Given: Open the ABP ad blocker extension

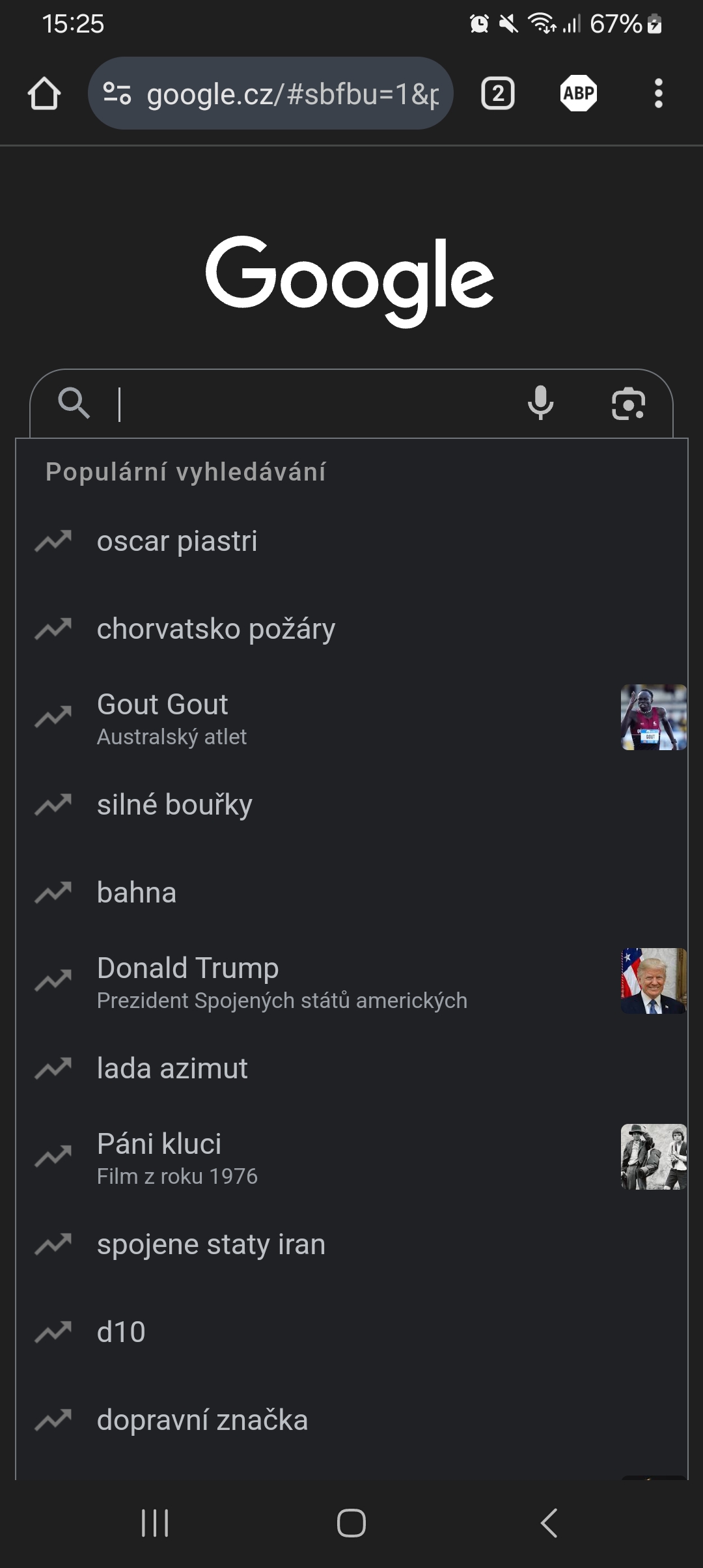Looking at the screenshot, I should point(578,94).
